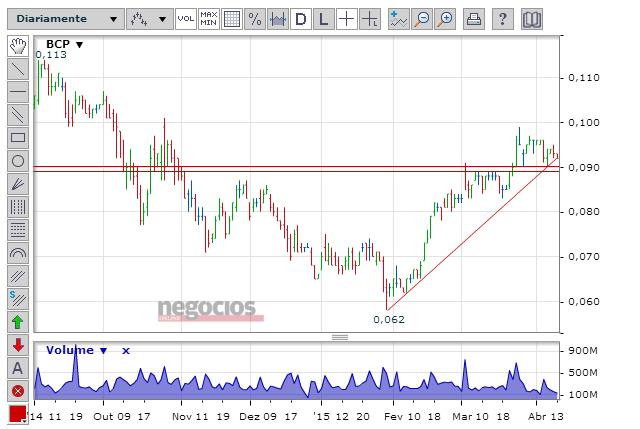
Task: Place a green up arrow marker
Action: click(18, 322)
